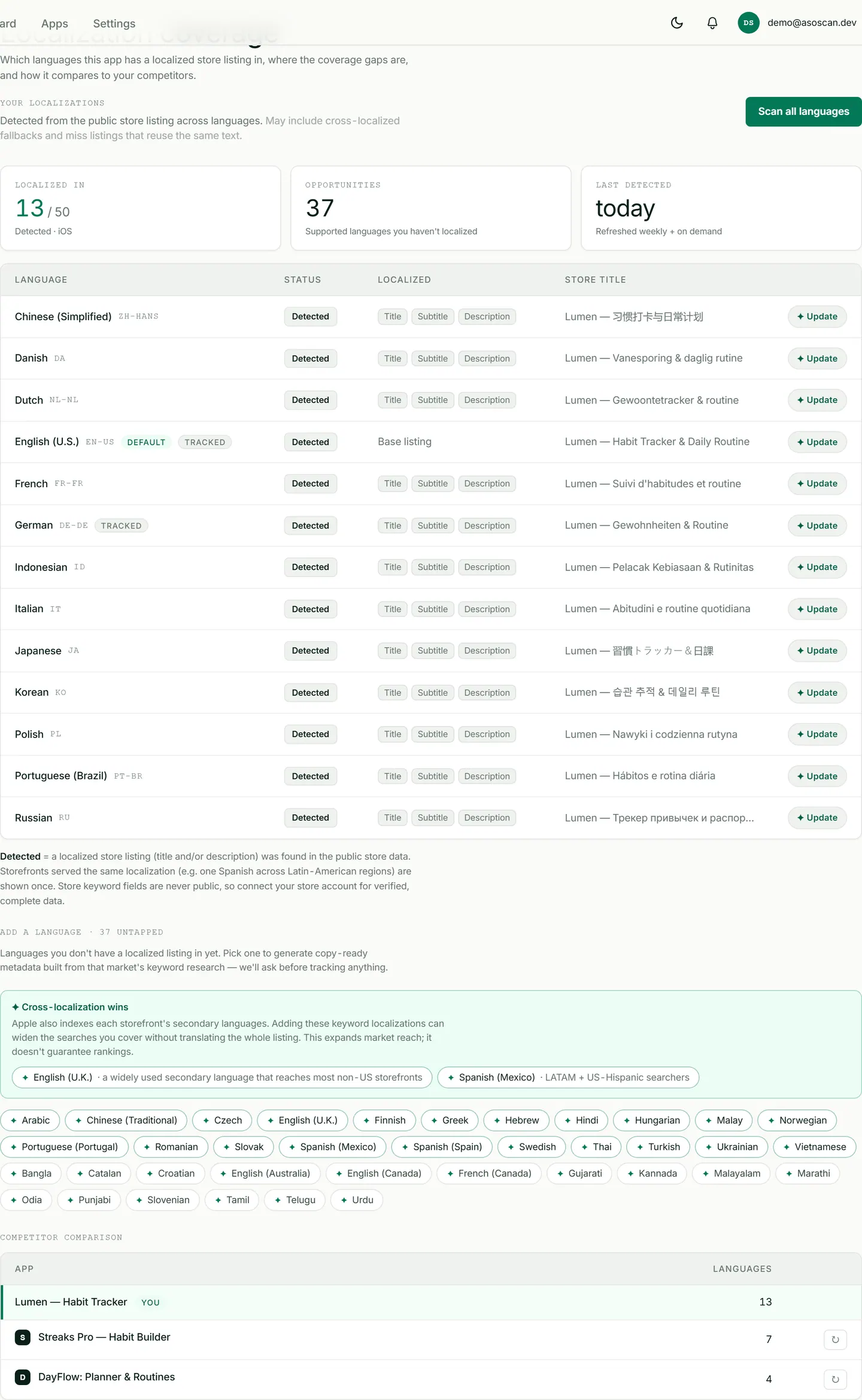The width and height of the screenshot is (862, 1400).
Task: Add Malay language chip
Action: point(724,1120)
